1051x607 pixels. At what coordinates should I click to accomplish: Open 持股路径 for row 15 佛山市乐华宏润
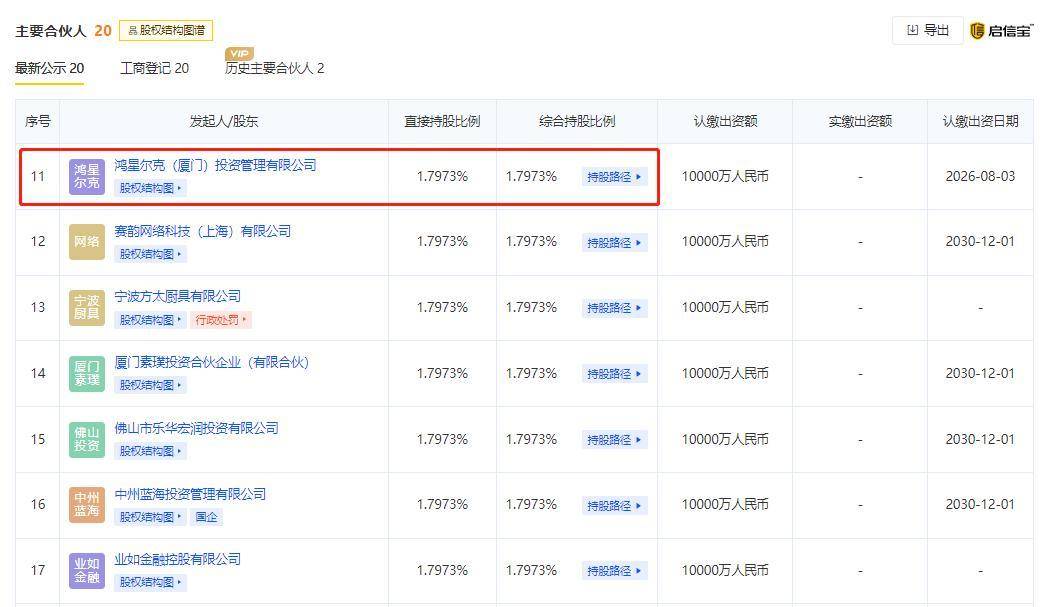click(614, 440)
